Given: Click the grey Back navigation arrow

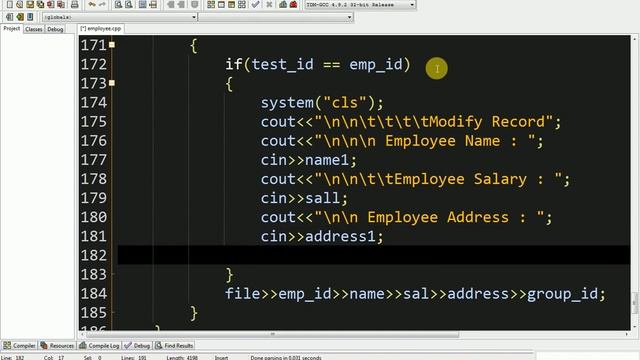Looking at the screenshot, I should tap(171, 4).
